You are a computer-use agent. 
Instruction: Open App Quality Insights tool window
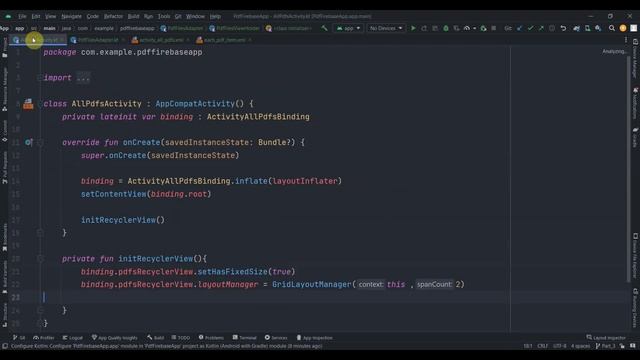coord(115,338)
